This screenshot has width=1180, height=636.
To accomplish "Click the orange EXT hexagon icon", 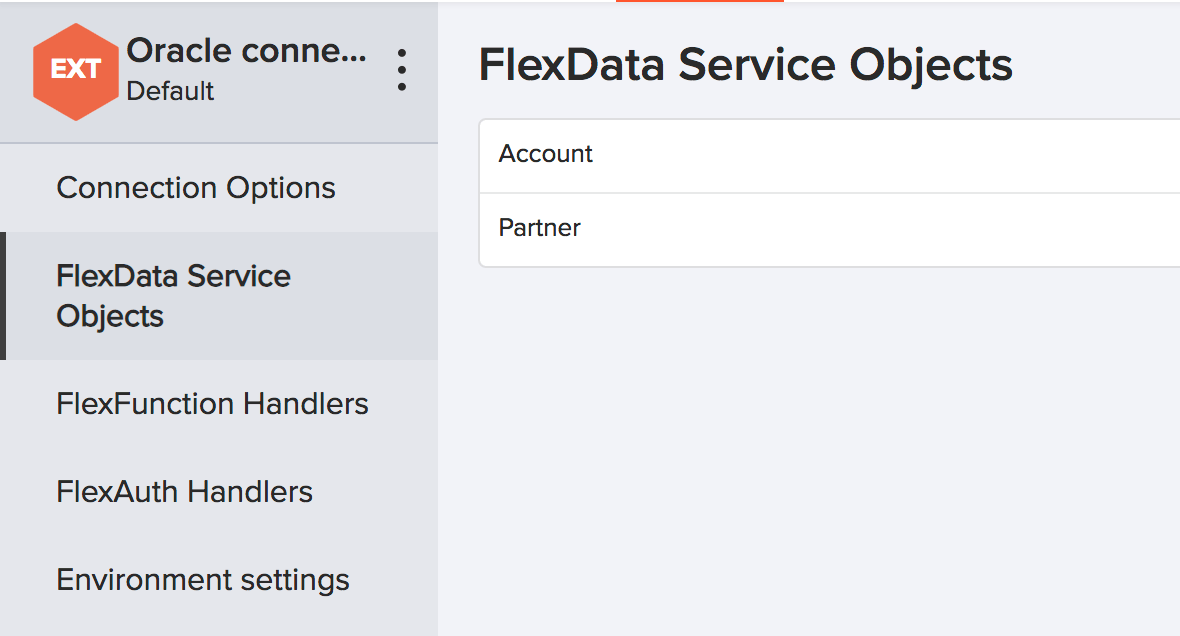I will click(x=75, y=70).
